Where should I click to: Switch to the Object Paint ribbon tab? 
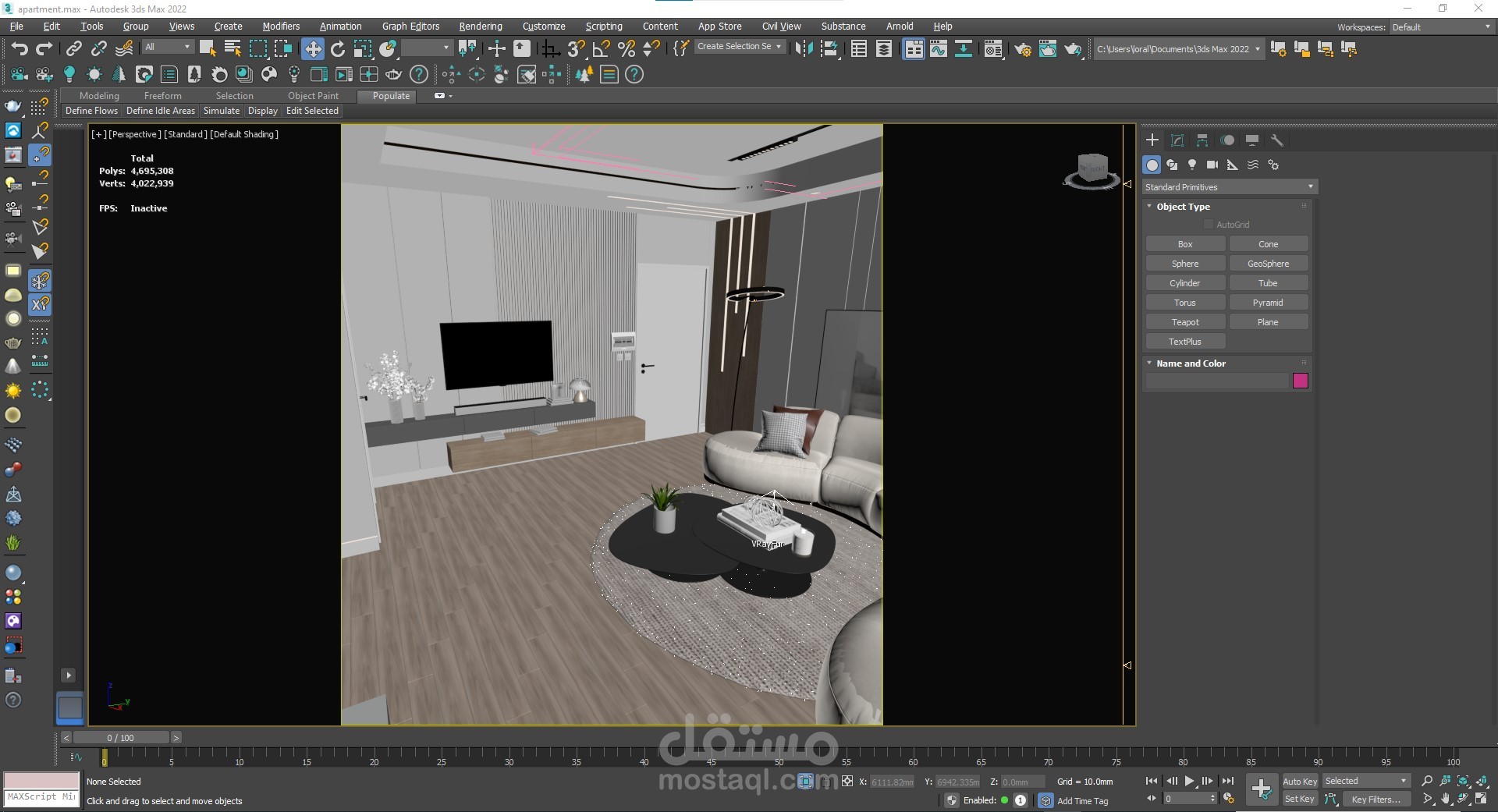313,96
